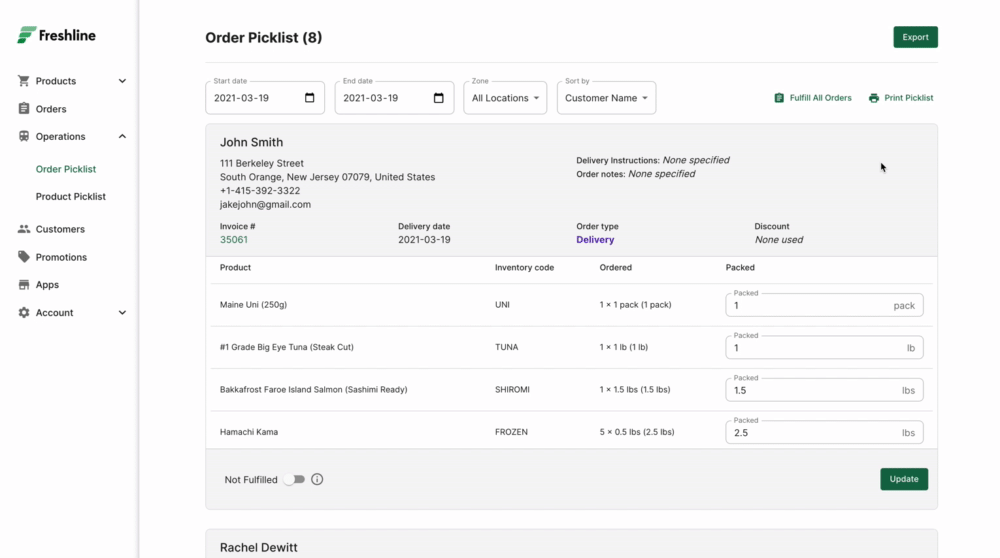
Task: Click the Orders clipboard icon in sidebar
Action: click(x=24, y=109)
